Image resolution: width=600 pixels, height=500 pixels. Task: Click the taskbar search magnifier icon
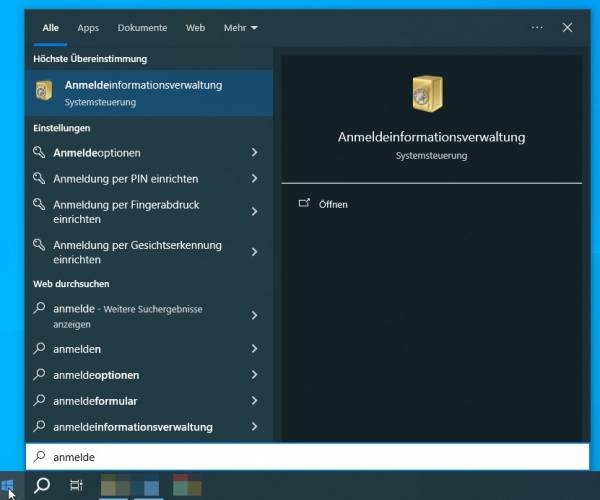coord(42,486)
